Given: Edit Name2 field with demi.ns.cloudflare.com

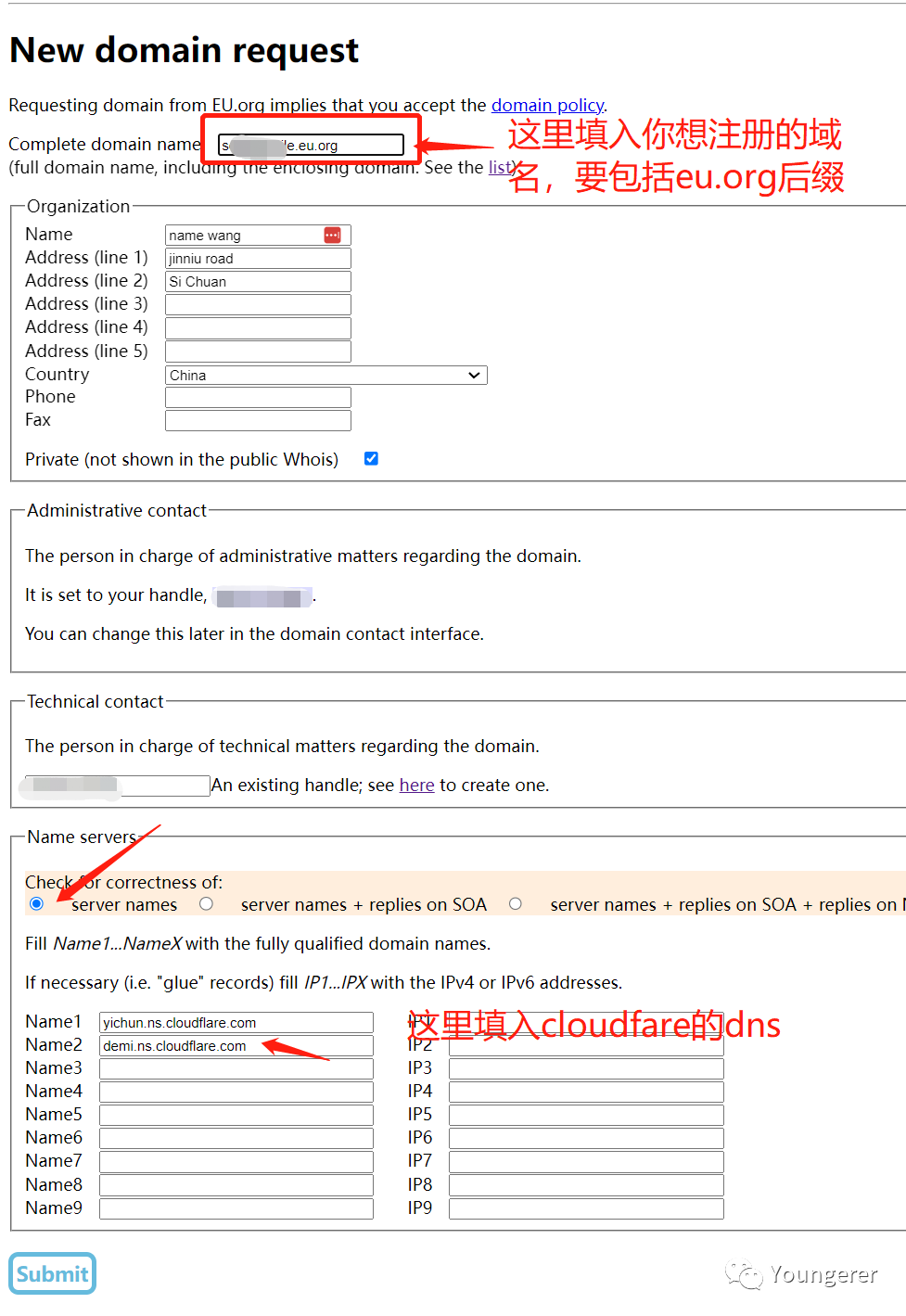Looking at the screenshot, I should (x=236, y=1045).
